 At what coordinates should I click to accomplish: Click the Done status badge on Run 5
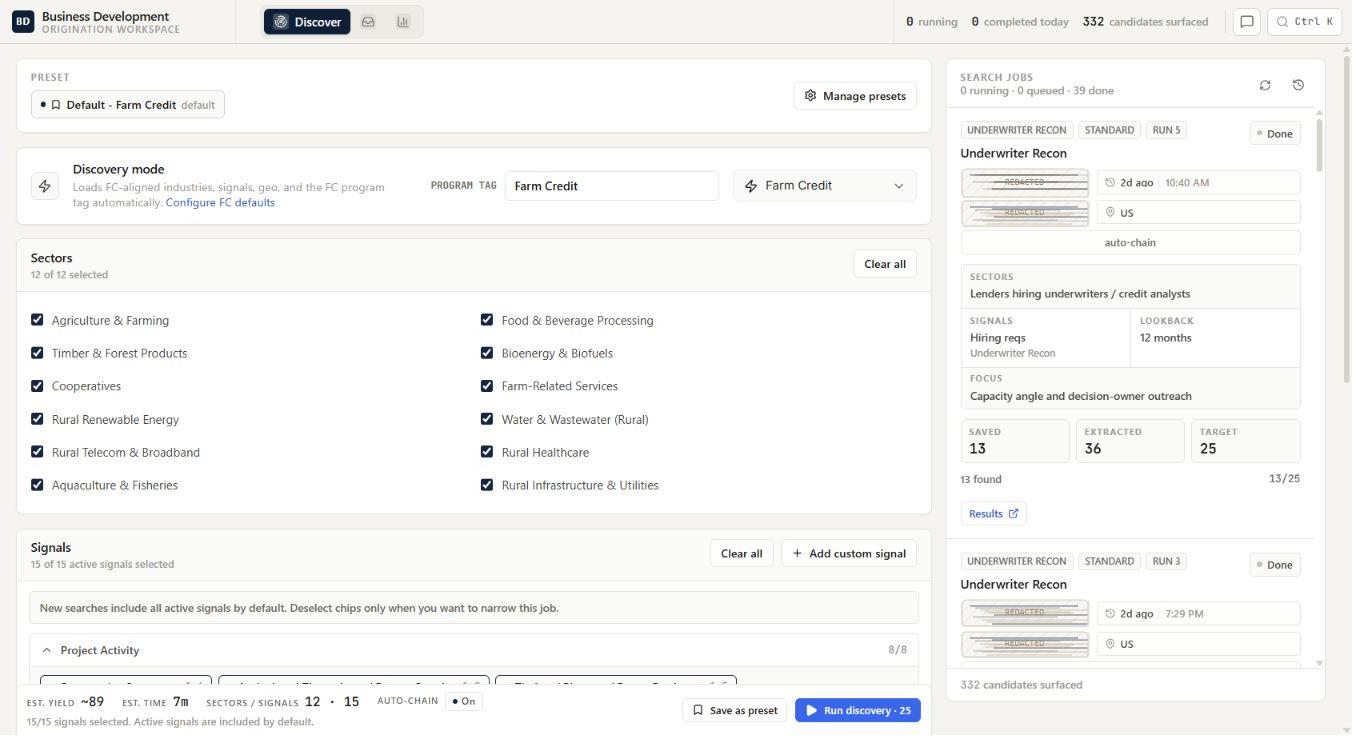[x=1275, y=134]
